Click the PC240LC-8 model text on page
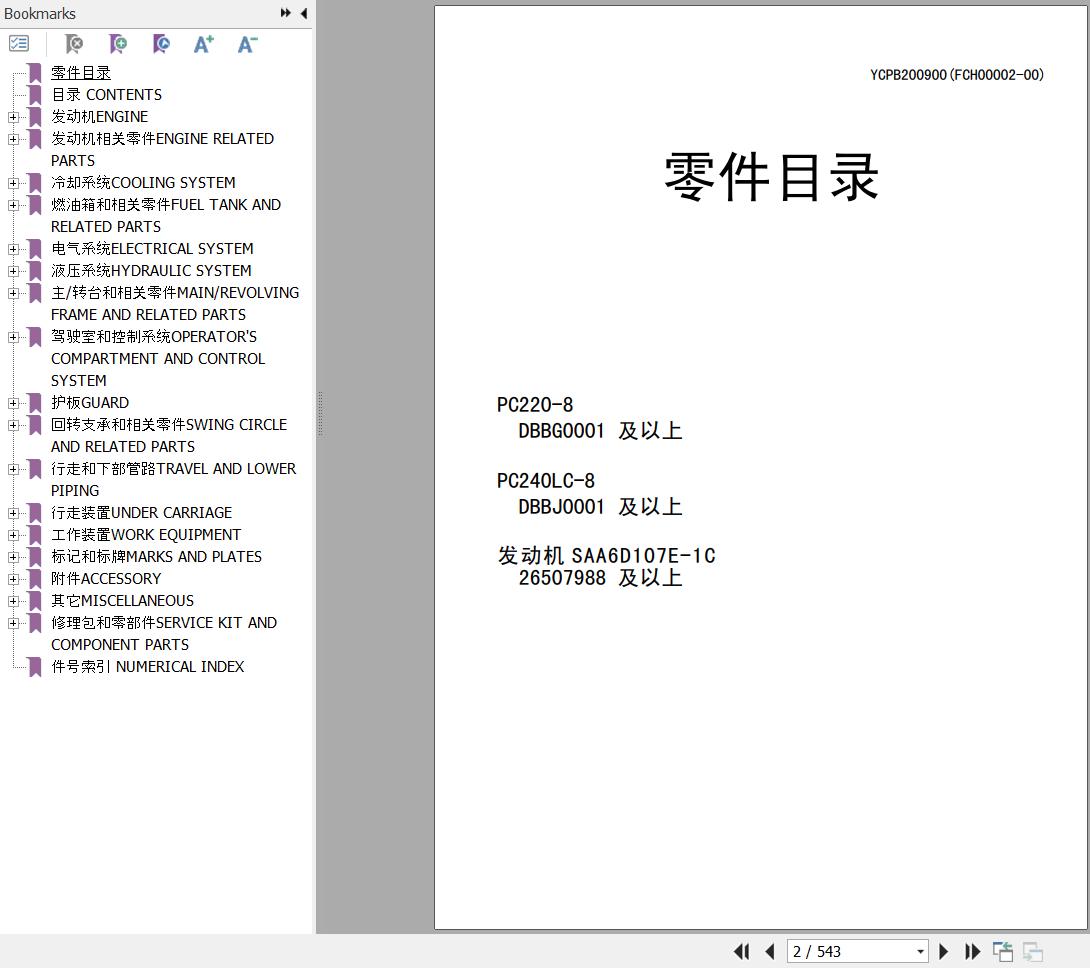Viewport: 1090px width, 968px height. (546, 481)
